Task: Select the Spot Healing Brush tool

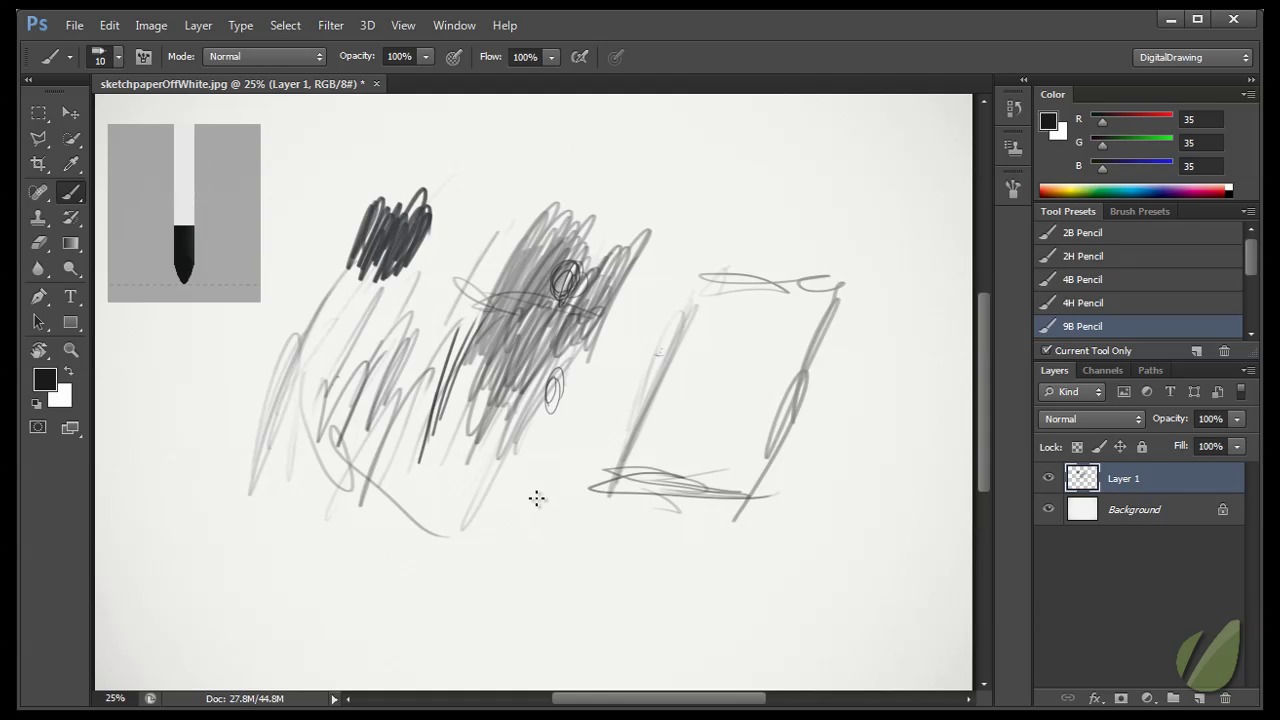Action: (38, 192)
